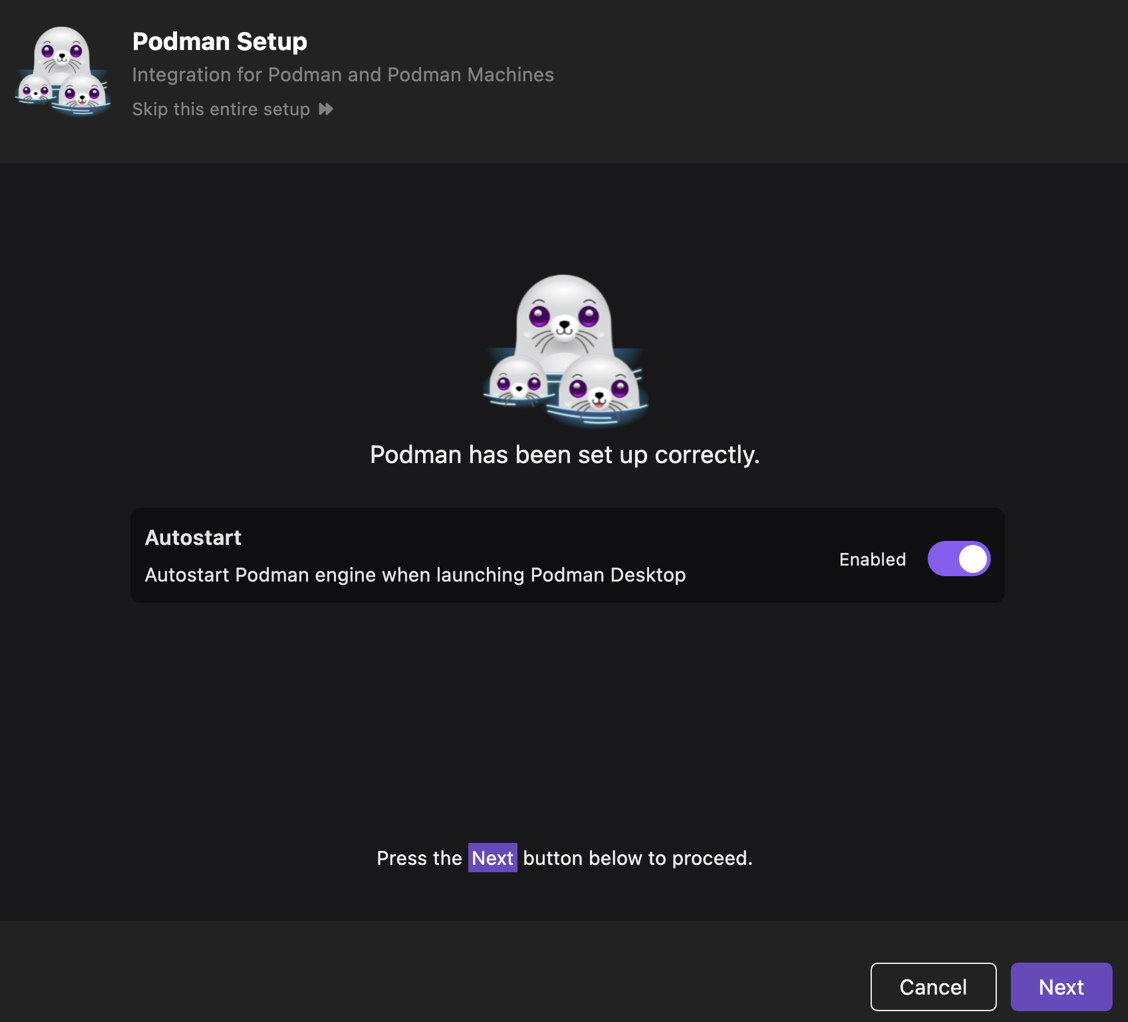This screenshot has width=1128, height=1022.
Task: Click the Enabled label beside the toggle
Action: (x=872, y=559)
